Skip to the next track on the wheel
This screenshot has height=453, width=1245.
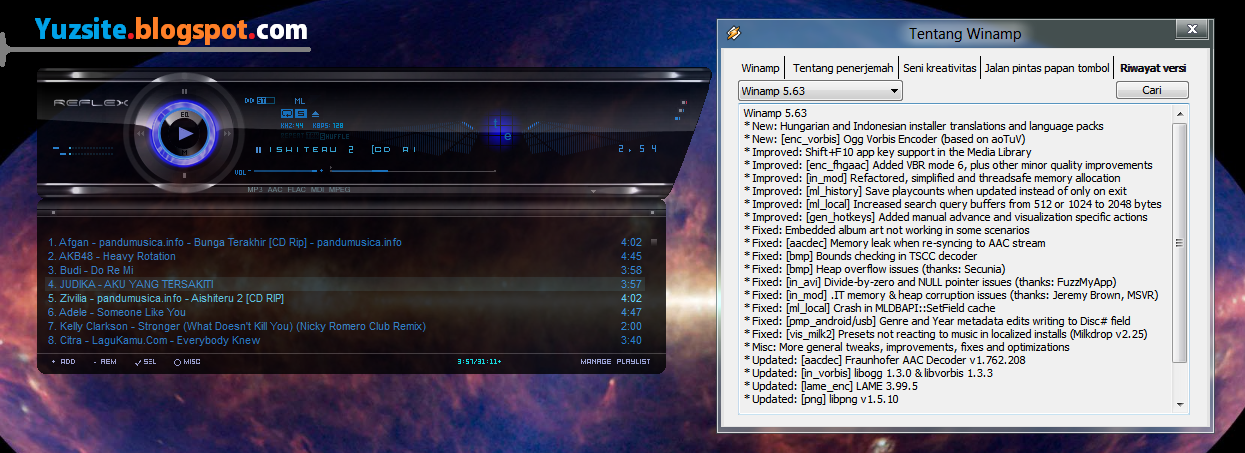tap(227, 134)
